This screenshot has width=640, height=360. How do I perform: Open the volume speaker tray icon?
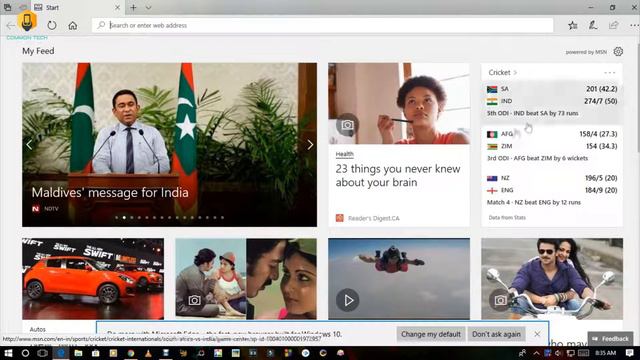point(558,353)
